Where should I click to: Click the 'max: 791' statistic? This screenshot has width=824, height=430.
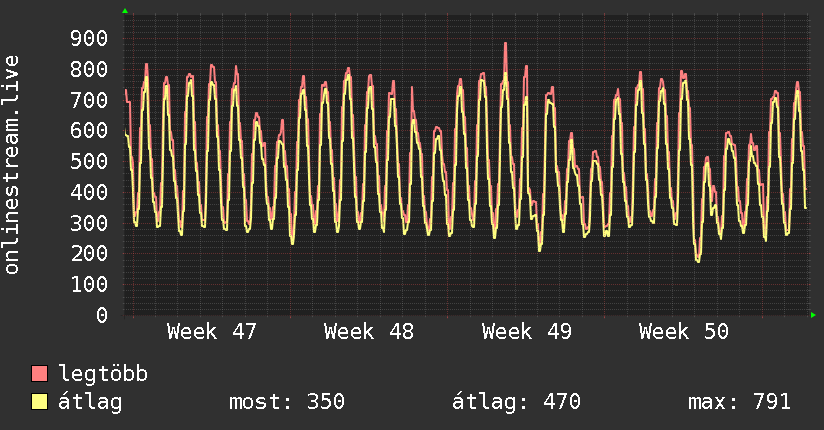[x=739, y=402]
